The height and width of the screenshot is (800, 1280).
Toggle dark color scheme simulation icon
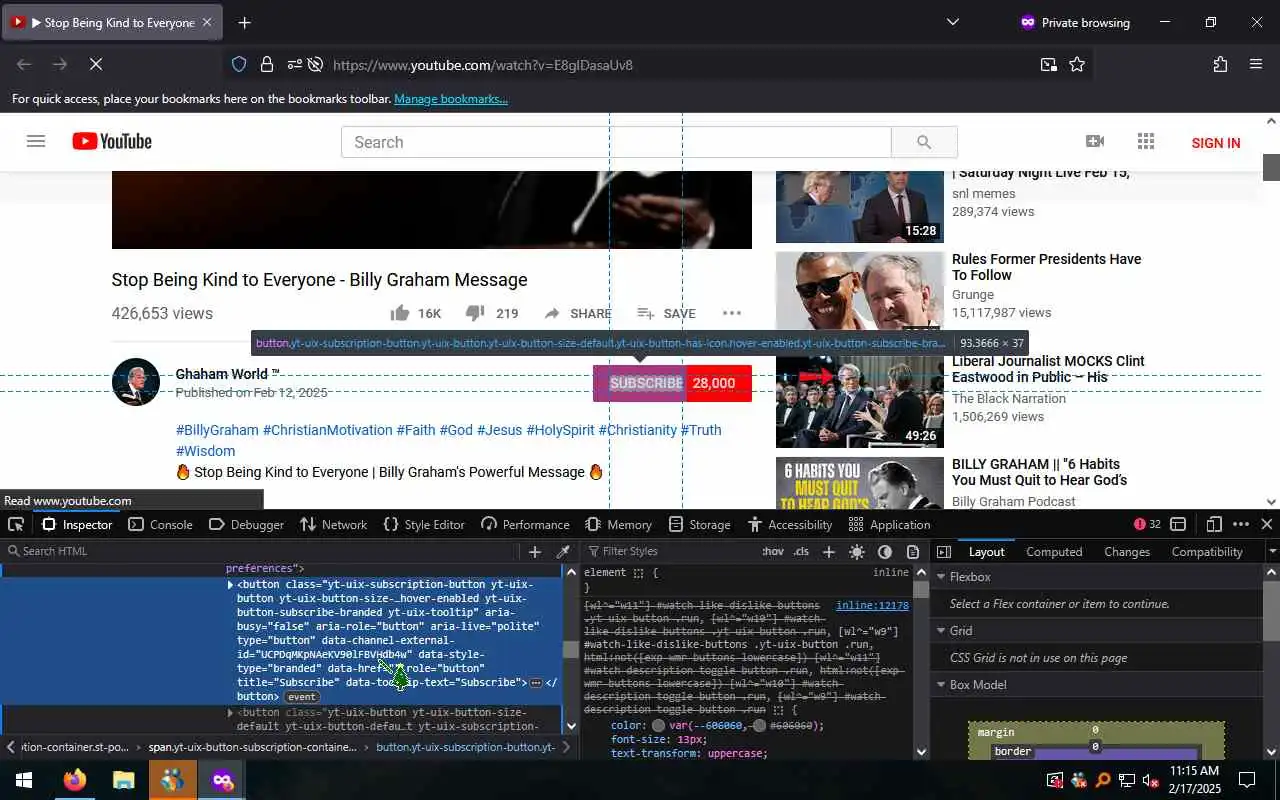pos(885,552)
